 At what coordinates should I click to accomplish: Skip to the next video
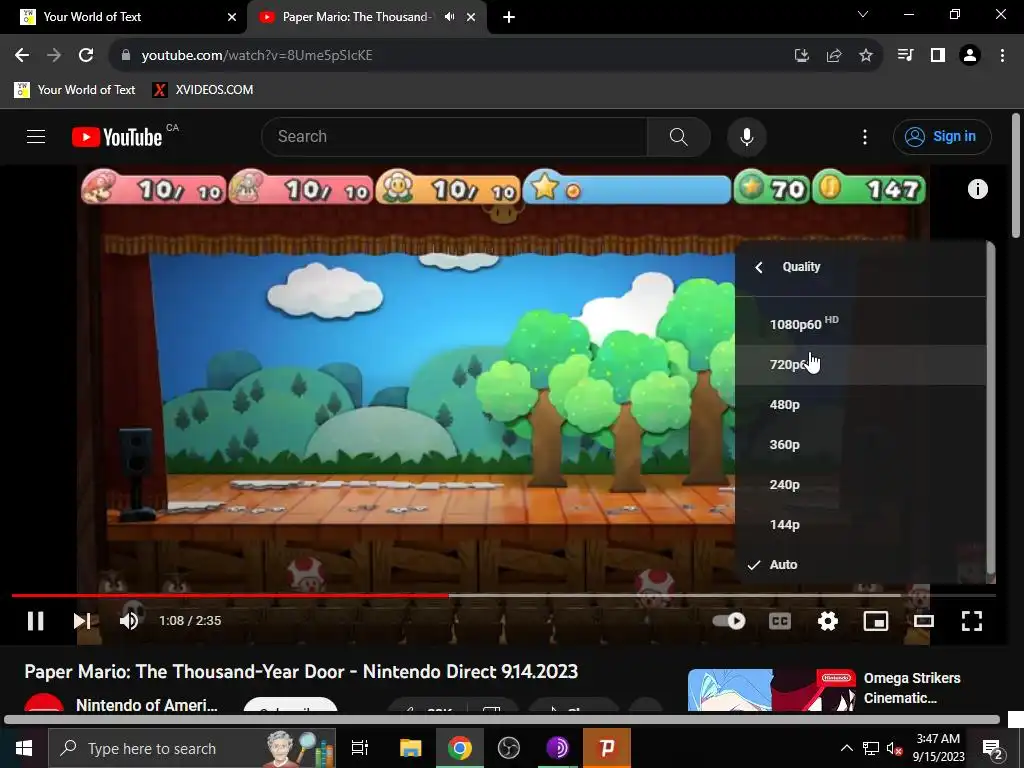pyautogui.click(x=82, y=620)
